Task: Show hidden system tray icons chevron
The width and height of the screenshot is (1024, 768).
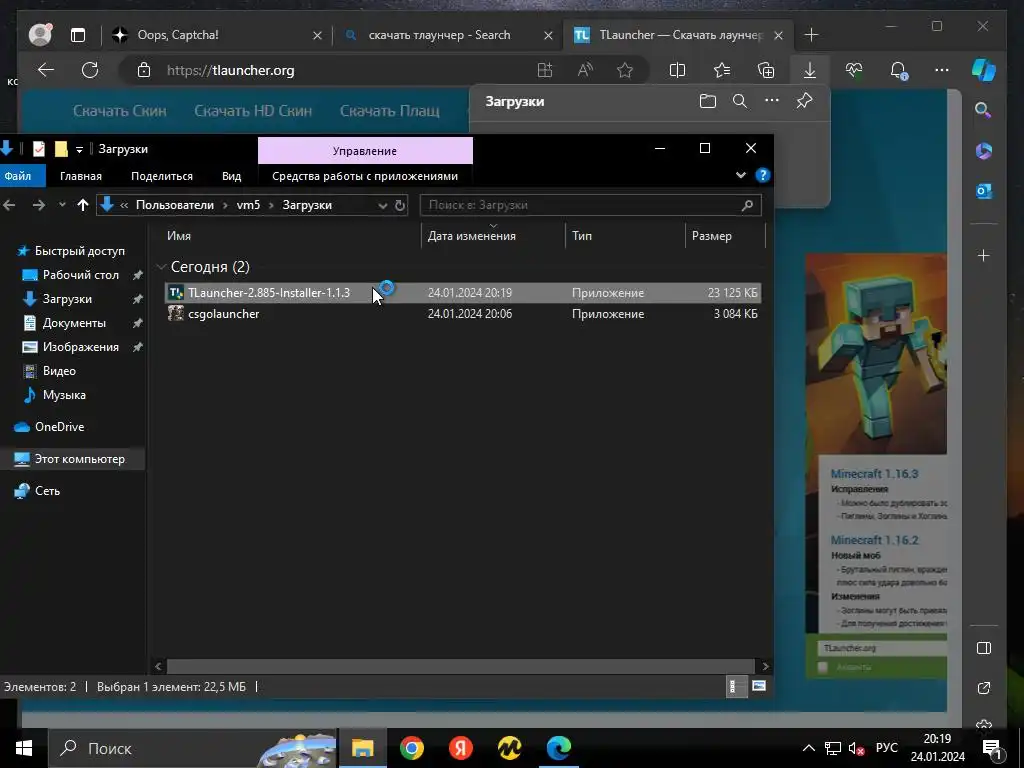Action: (x=808, y=748)
